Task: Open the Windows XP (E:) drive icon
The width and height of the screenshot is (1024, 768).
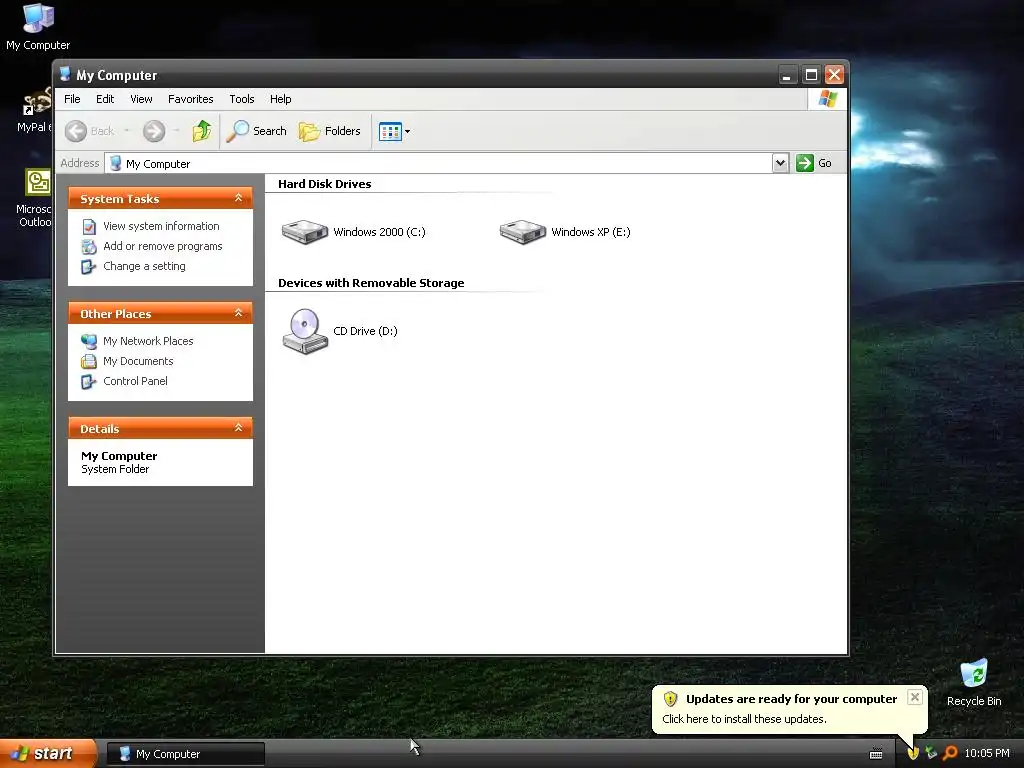Action: (522, 232)
